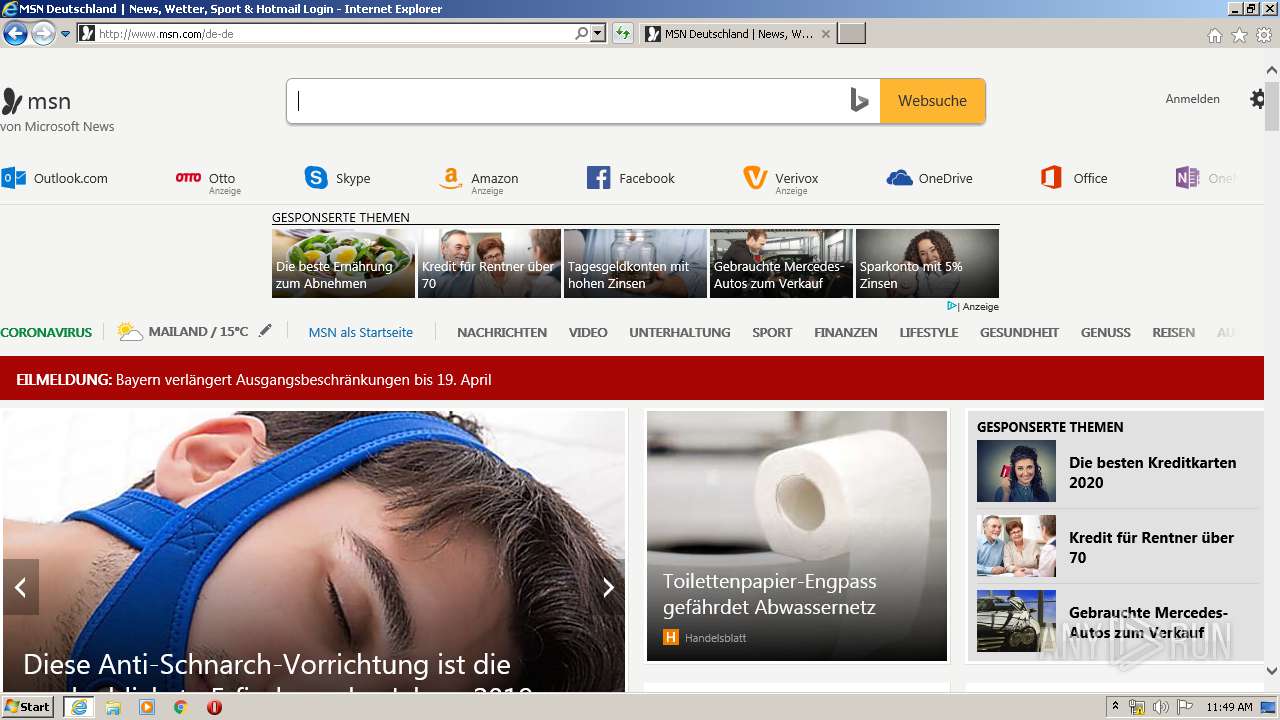Click the AdChoices Anzeige icon
Screen dimensions: 1280x720
(952, 306)
